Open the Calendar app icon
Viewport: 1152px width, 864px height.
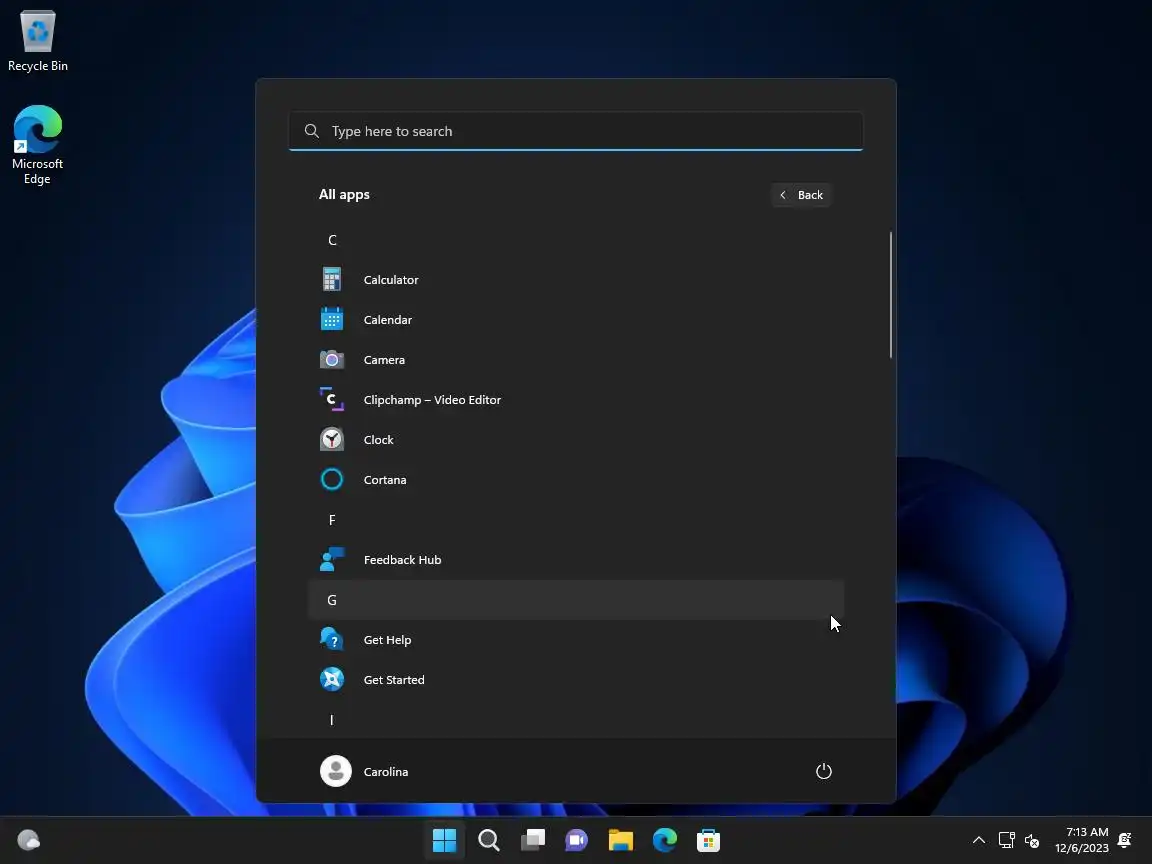click(331, 319)
